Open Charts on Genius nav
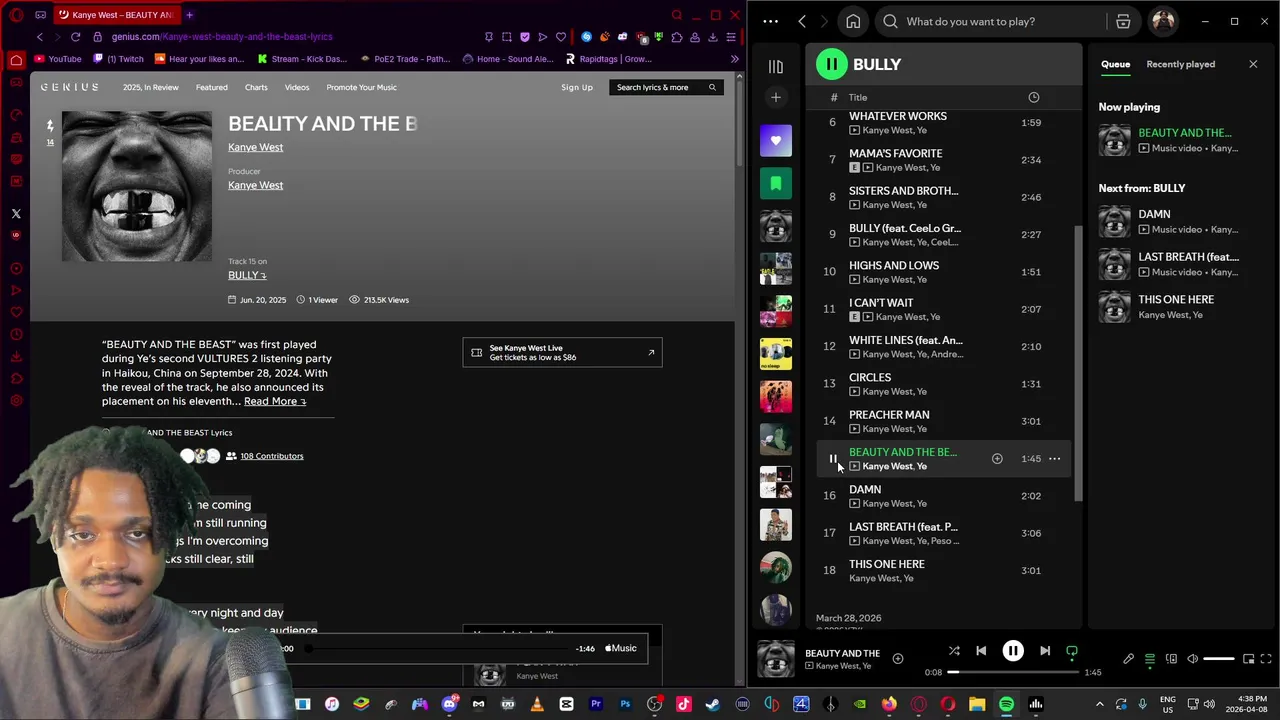Viewport: 1280px width, 720px height. coord(256,87)
